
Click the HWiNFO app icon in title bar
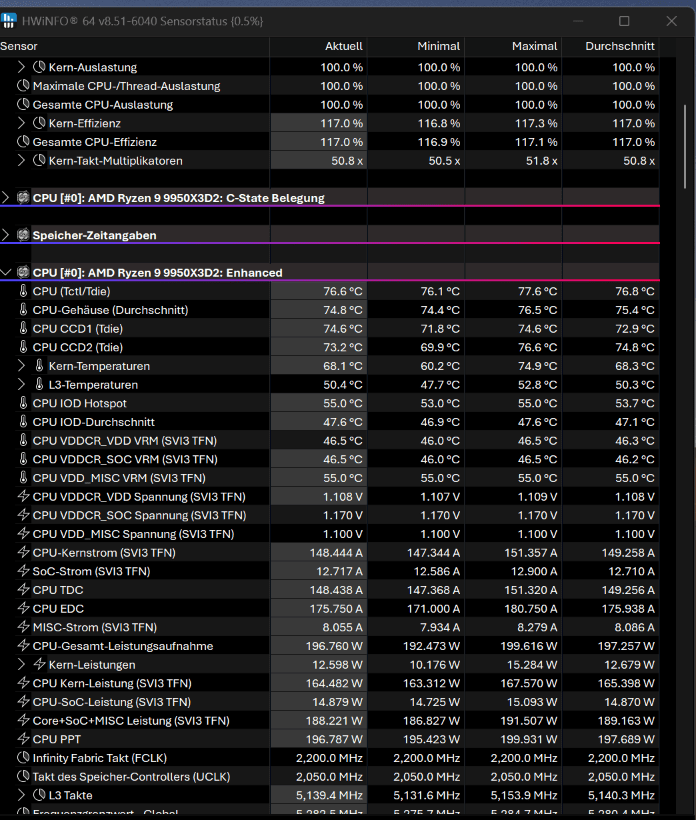(9, 21)
